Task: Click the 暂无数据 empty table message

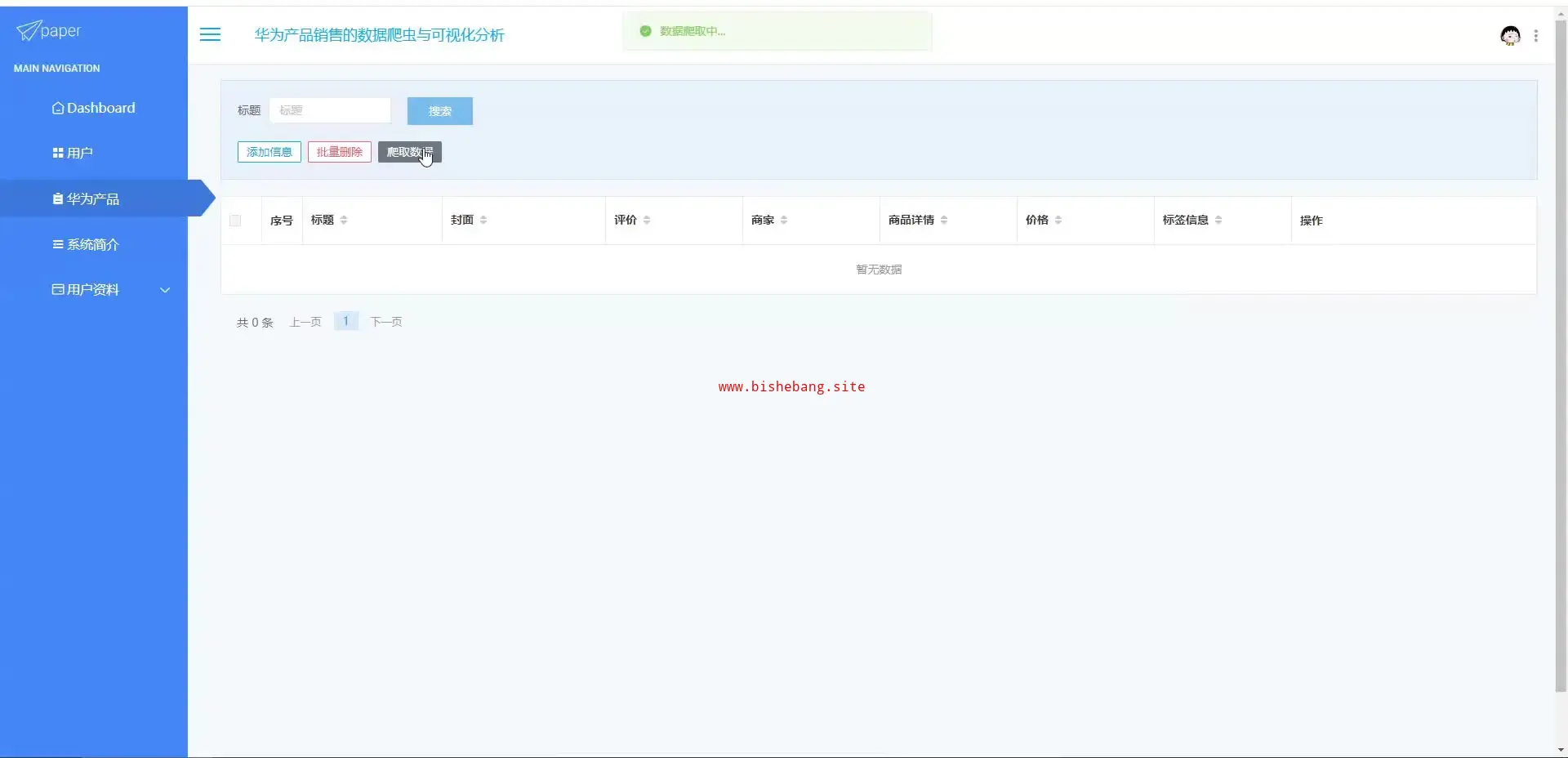Action: (x=879, y=270)
